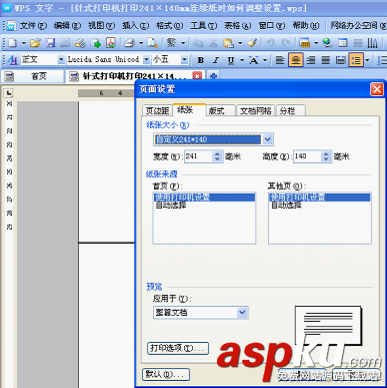
Task: Save the document with the floppy icon
Action: pyautogui.click(x=50, y=43)
